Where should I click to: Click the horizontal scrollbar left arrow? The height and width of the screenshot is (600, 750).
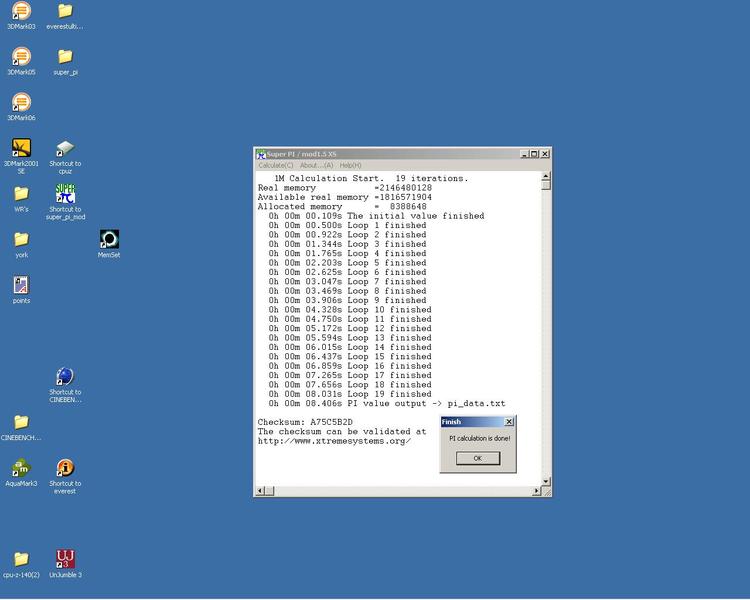coord(260,491)
